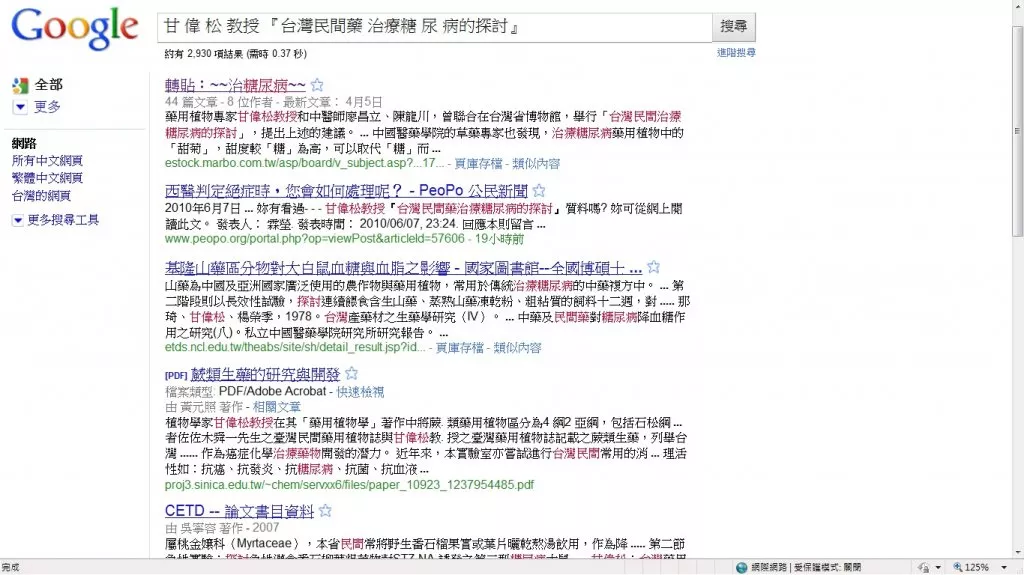Open 進階搜尋 advanced search link
The height and width of the screenshot is (575, 1024).
tap(736, 52)
